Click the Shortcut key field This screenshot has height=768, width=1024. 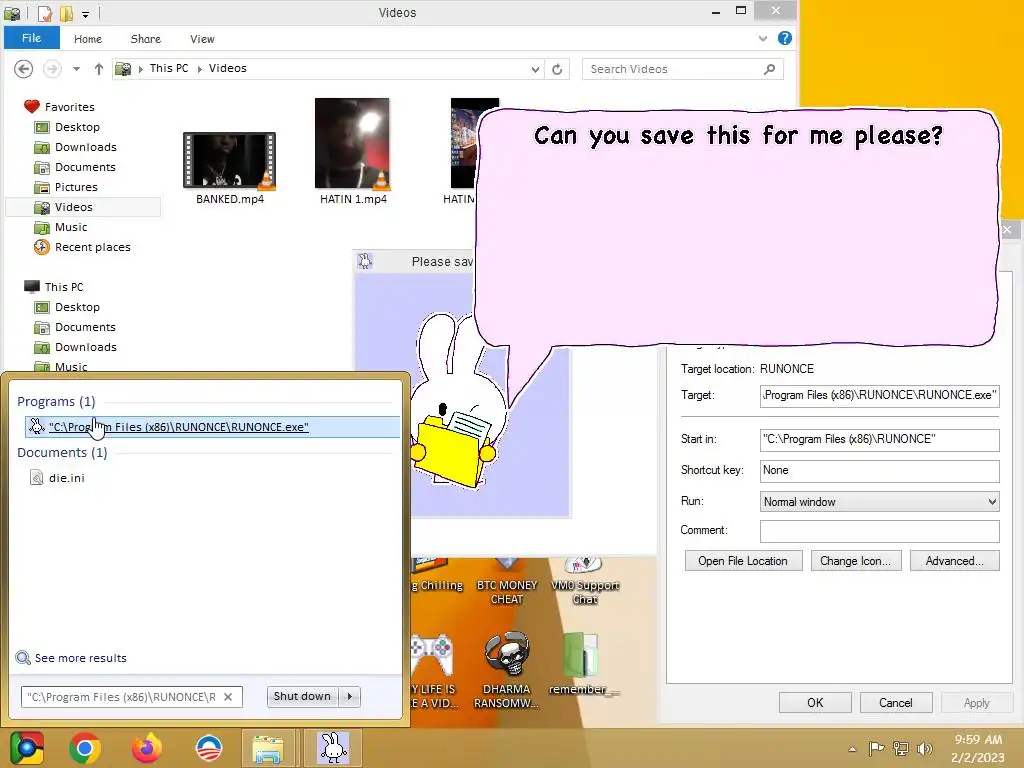879,471
